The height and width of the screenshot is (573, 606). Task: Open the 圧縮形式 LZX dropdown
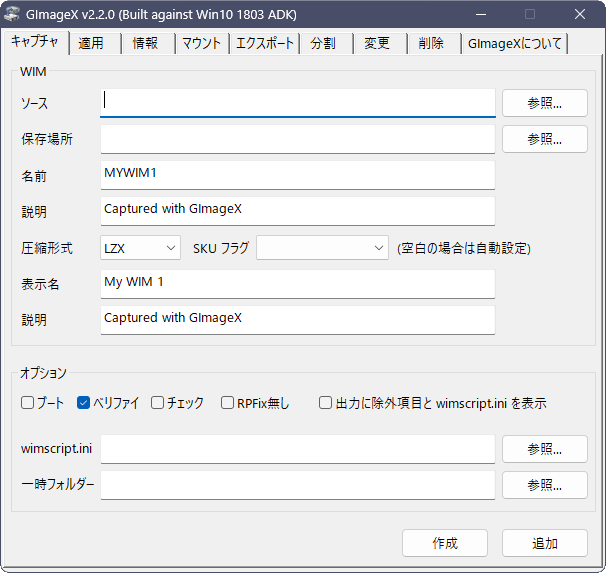tap(140, 248)
